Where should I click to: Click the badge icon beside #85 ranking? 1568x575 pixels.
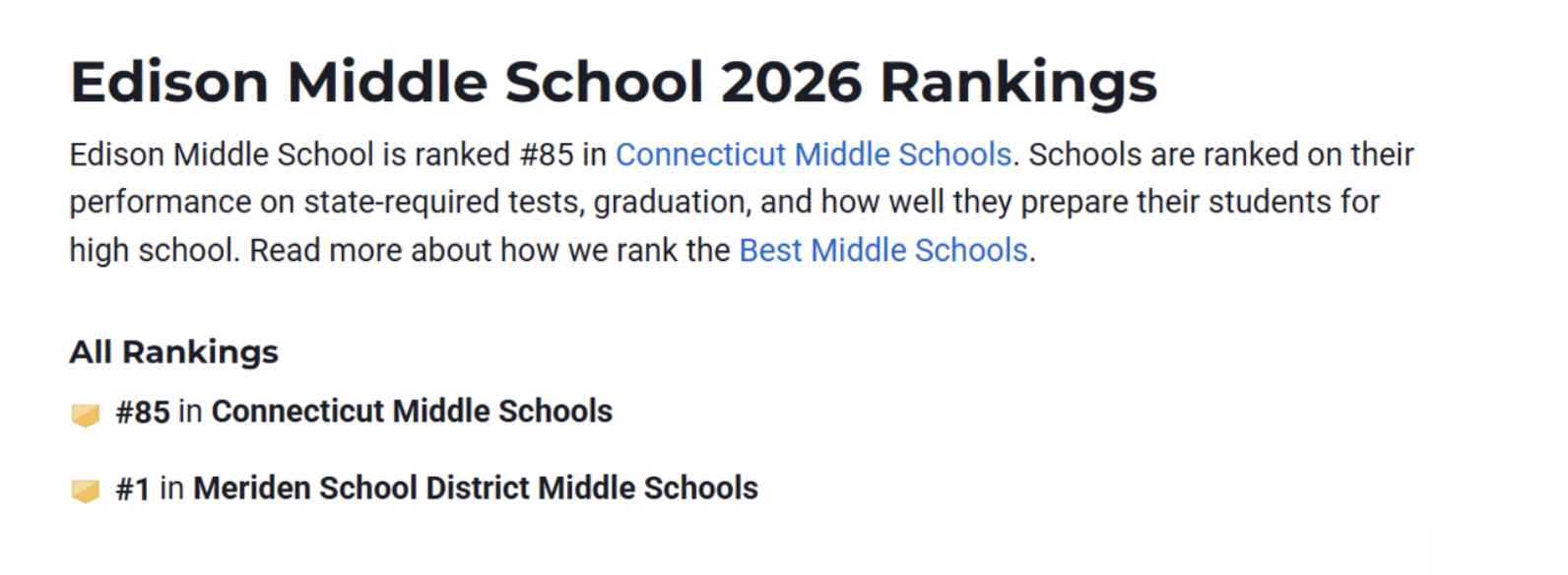(x=86, y=415)
